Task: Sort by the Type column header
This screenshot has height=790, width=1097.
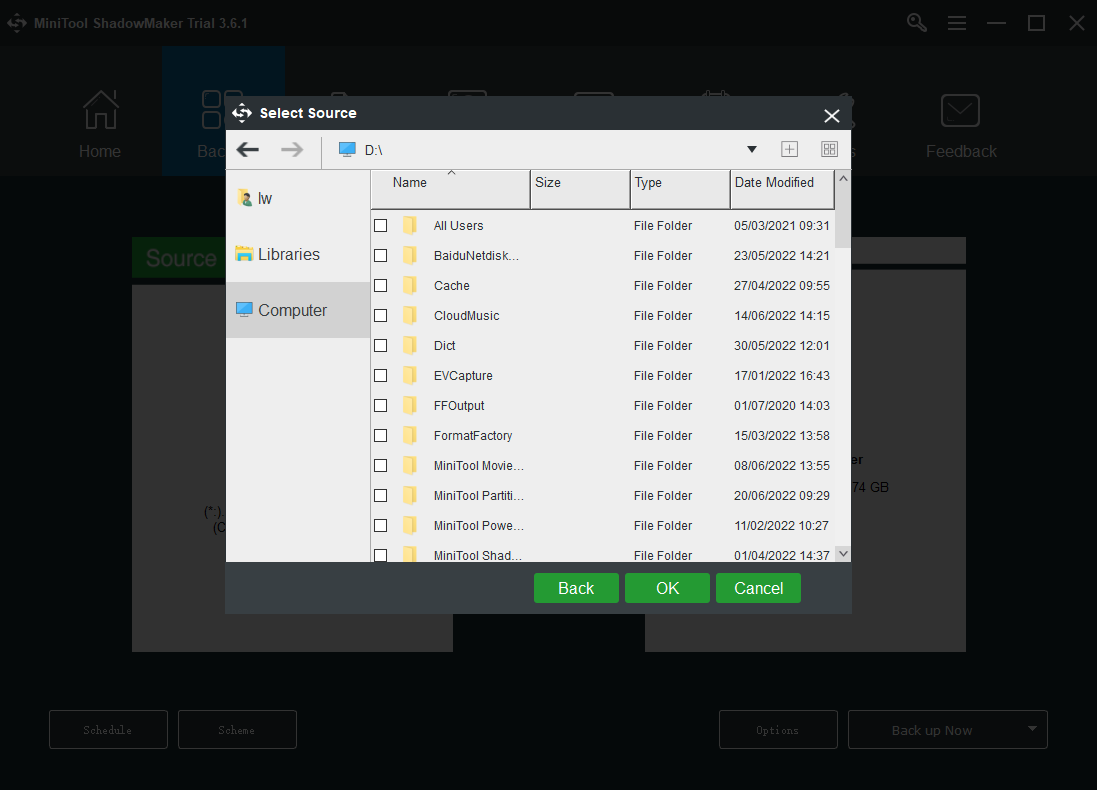Action: tap(680, 189)
